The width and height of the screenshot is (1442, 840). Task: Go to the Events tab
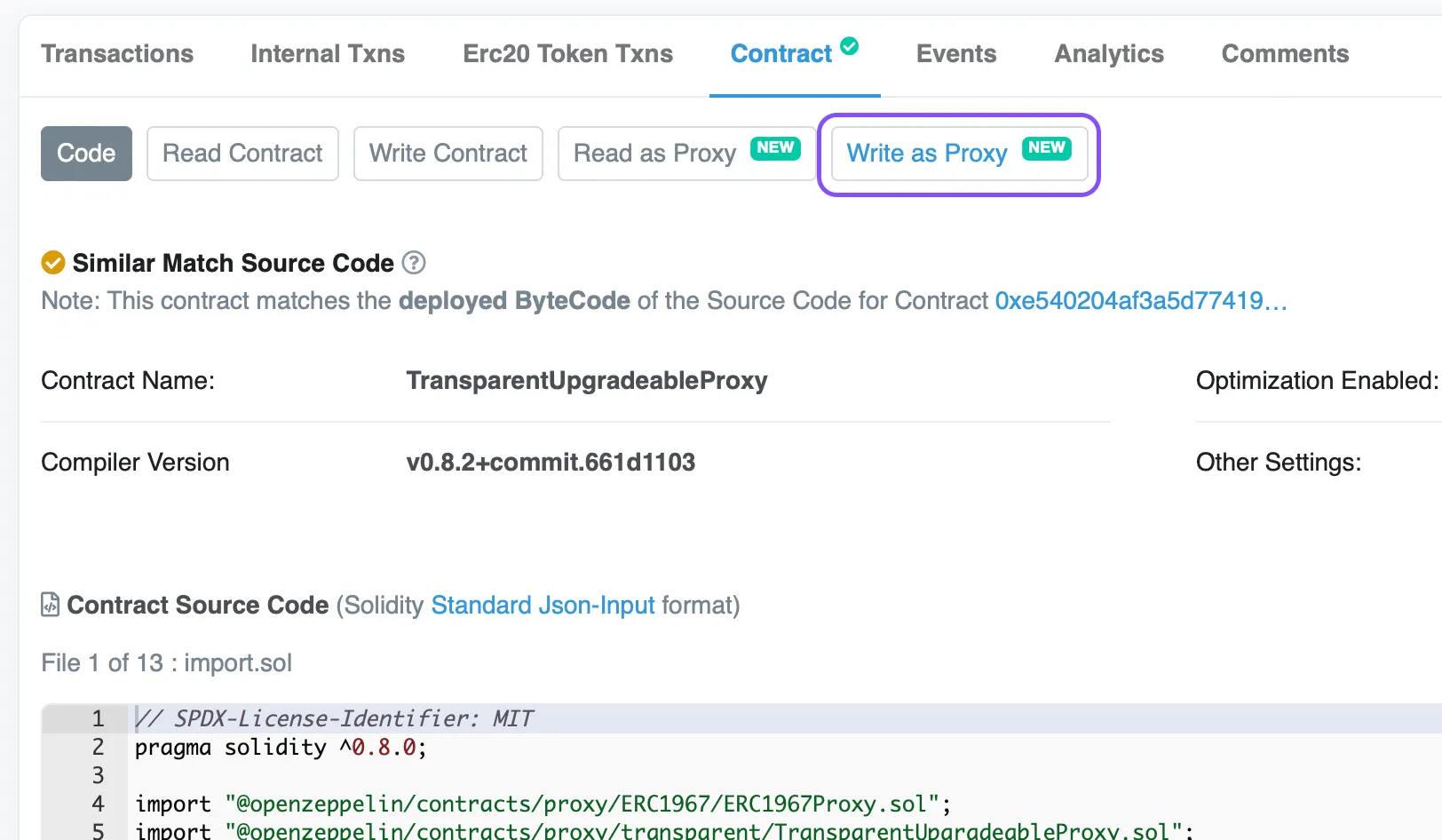tap(955, 54)
